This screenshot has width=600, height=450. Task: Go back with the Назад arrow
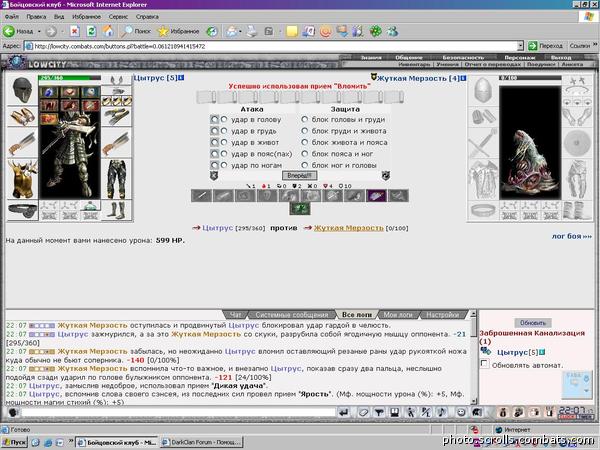18,31
